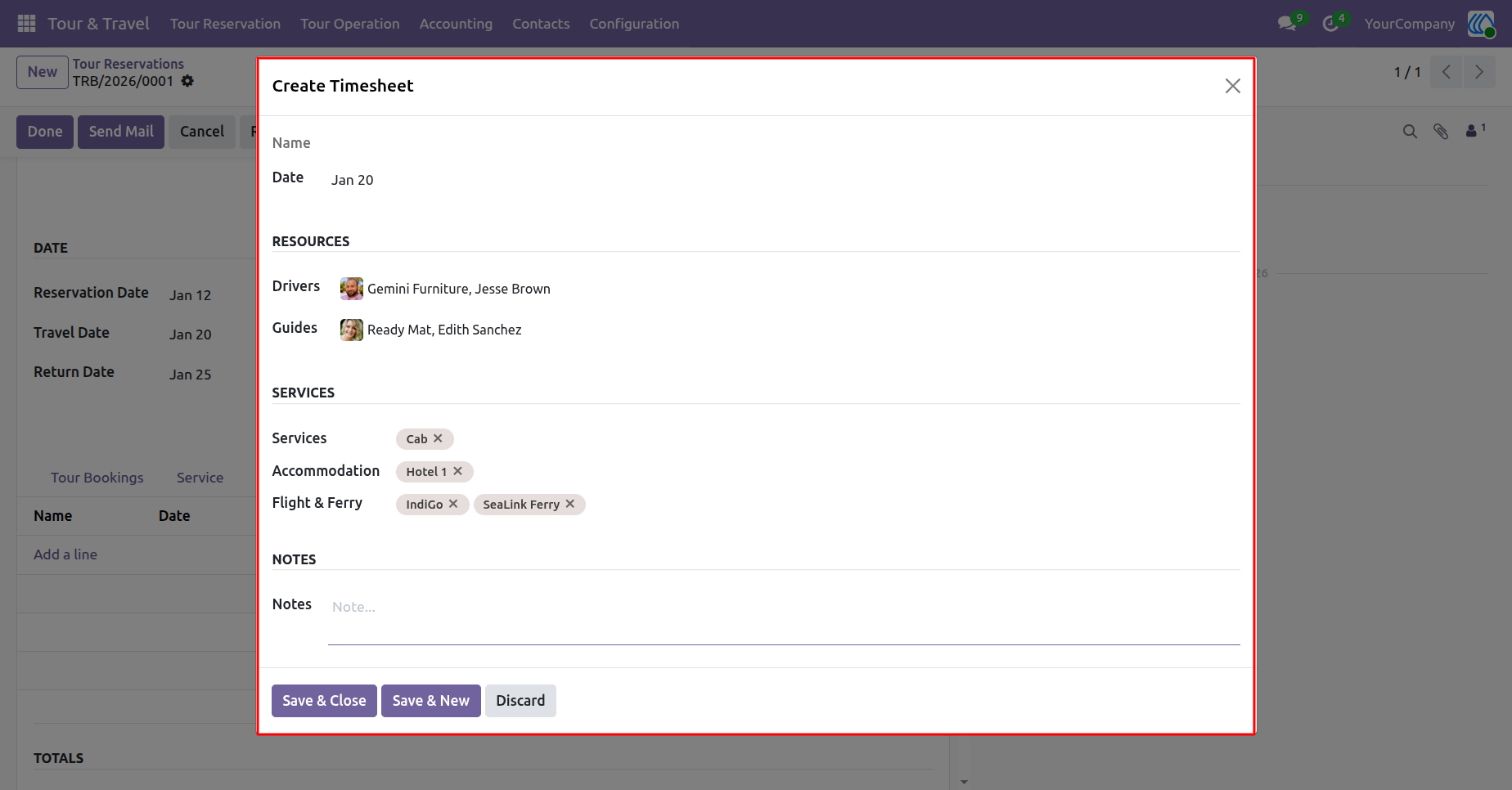Screen dimensions: 1512x790
Task: Remove the Cab service tag
Action: tap(439, 438)
